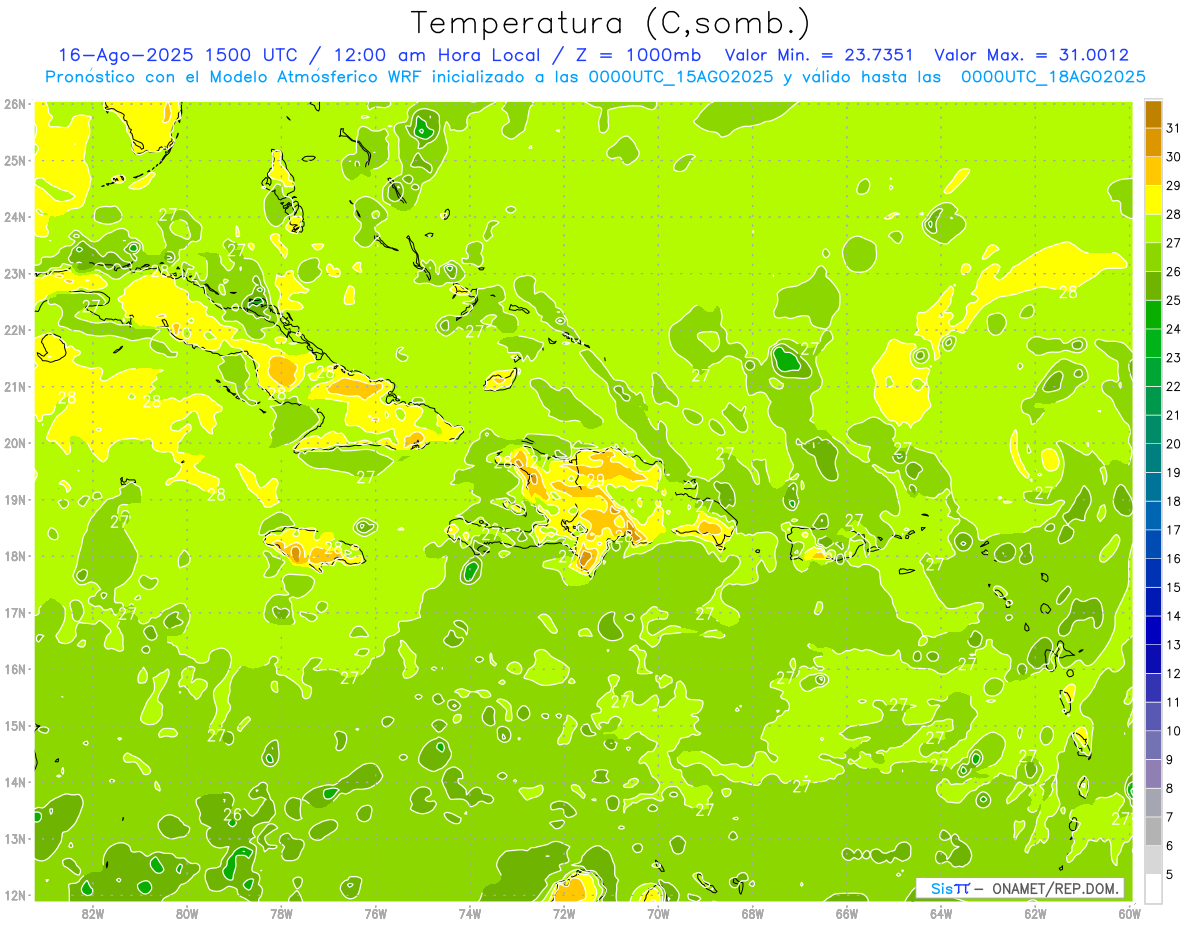This screenshot has height=927, width=1200.
Task: Click the '23N' latitude axis label
Action: click(15, 273)
